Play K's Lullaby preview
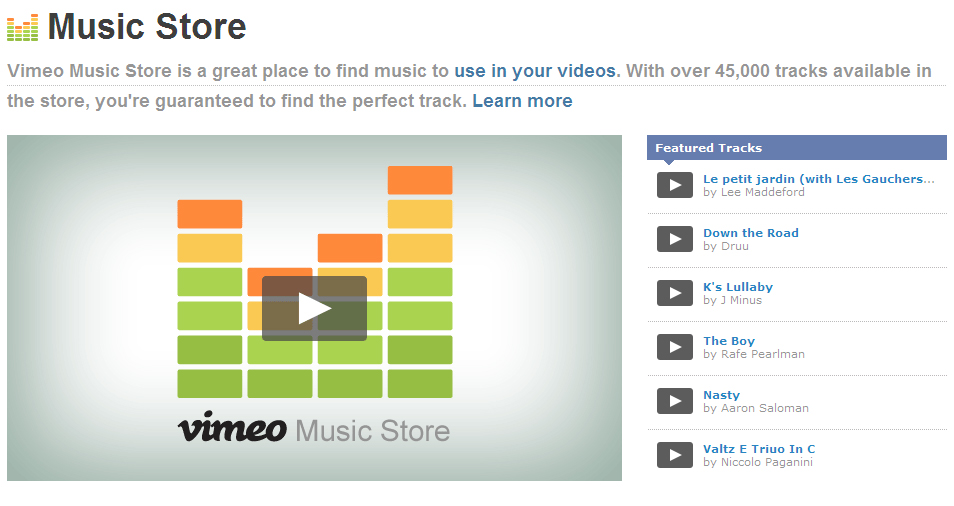This screenshot has height=506, width=954. [x=675, y=293]
